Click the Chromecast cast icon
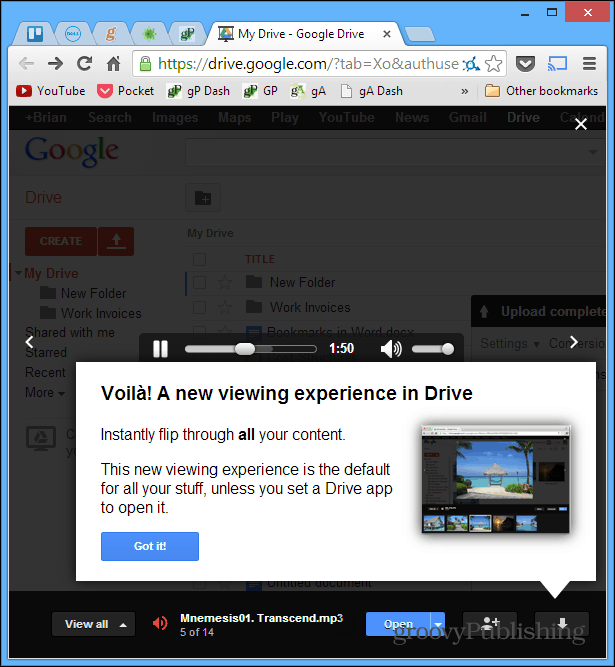615x667 pixels. pyautogui.click(x=557, y=64)
